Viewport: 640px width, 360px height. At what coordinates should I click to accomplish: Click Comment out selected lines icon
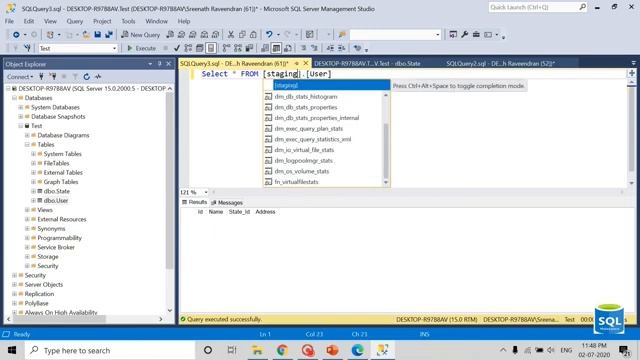[x=303, y=48]
